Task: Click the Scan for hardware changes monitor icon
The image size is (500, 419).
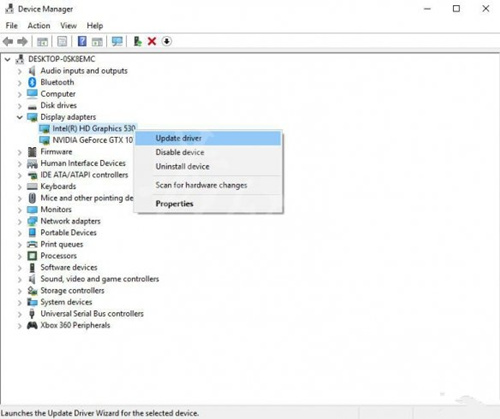Action: point(117,41)
